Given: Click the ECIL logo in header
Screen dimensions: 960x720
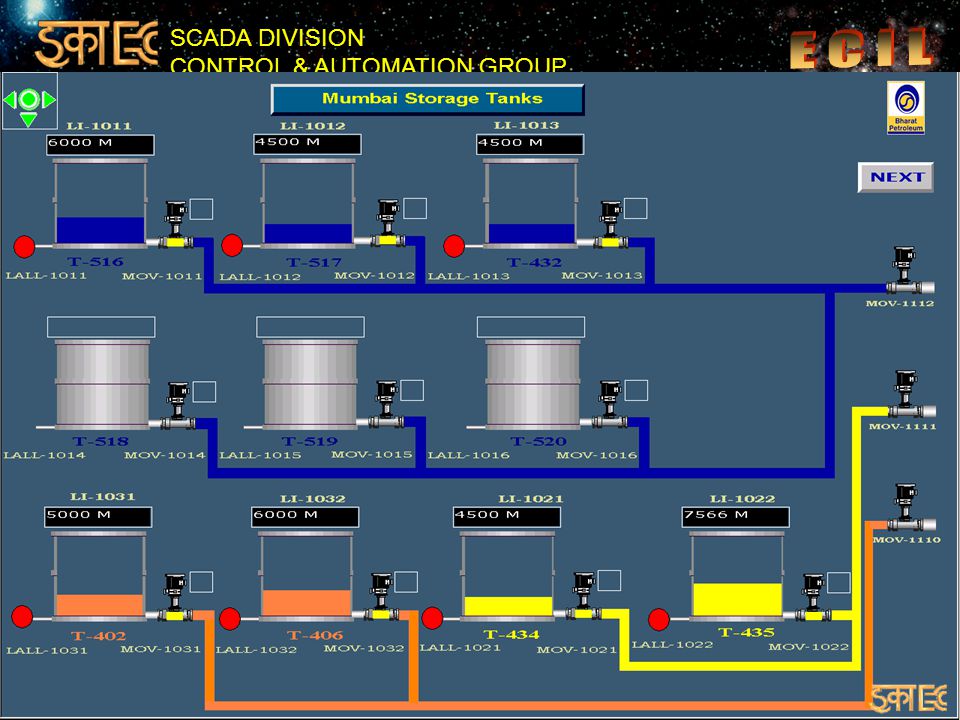Looking at the screenshot, I should 862,48.
